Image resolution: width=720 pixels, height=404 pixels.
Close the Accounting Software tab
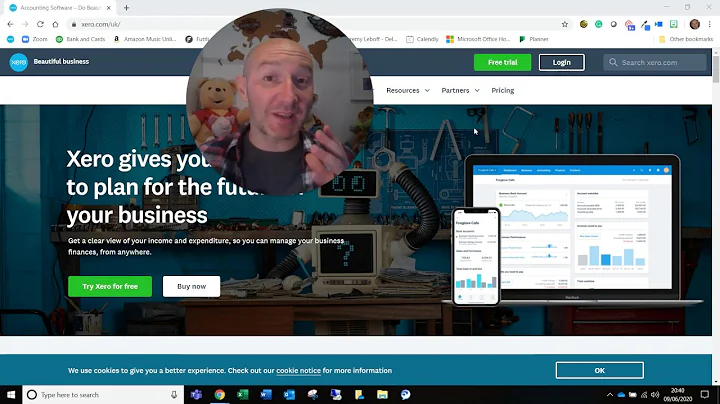pos(109,8)
